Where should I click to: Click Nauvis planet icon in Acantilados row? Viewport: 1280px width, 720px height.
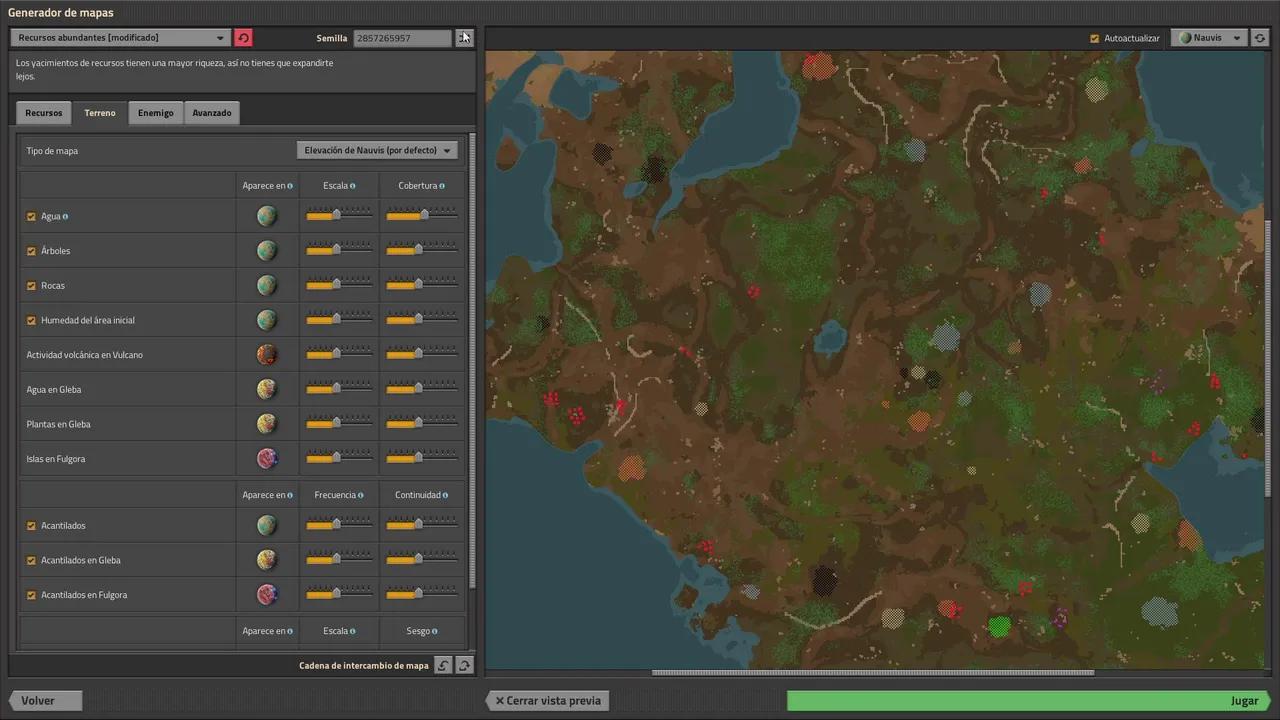pos(266,525)
